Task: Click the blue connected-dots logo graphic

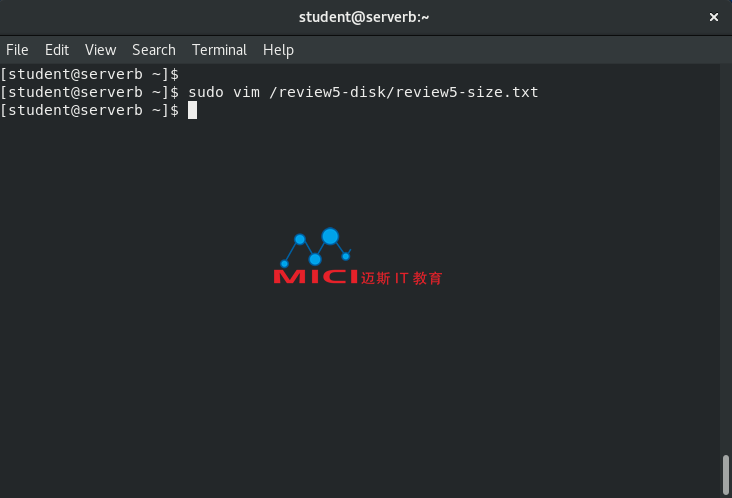Action: click(x=316, y=247)
